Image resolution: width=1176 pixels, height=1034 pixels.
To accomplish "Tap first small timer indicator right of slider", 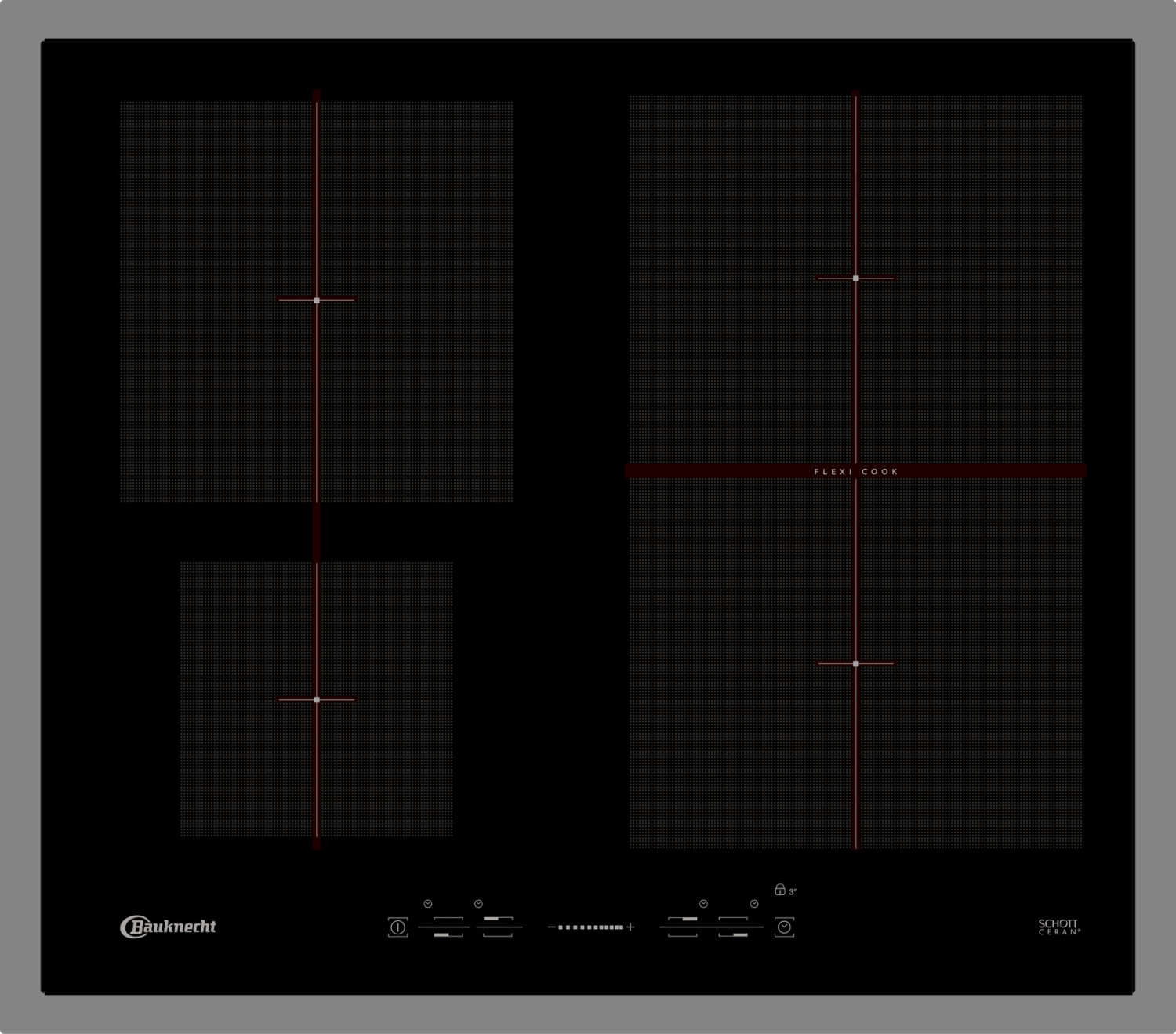I will (703, 904).
